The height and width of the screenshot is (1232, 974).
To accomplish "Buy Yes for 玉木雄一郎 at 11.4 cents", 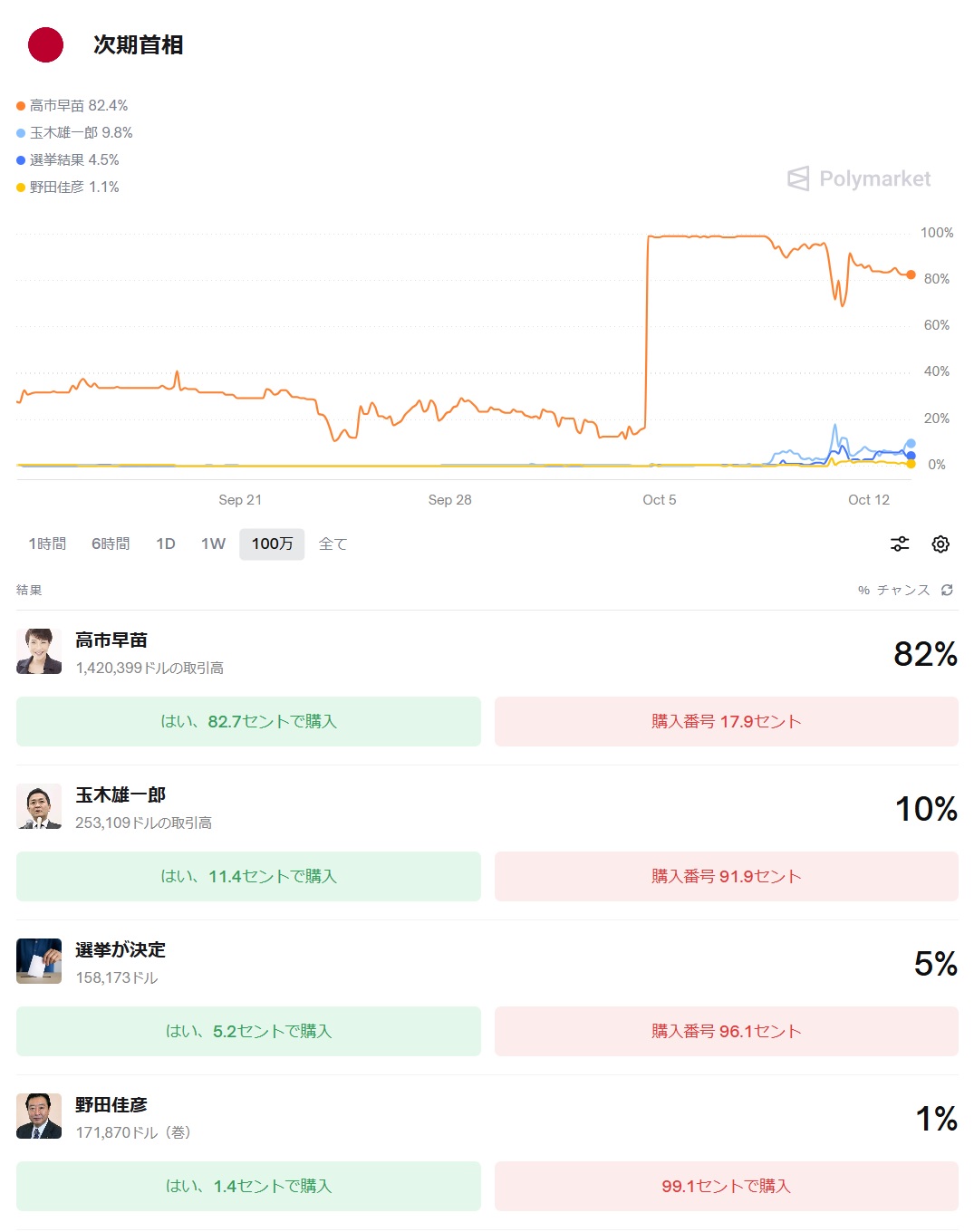I will (248, 876).
